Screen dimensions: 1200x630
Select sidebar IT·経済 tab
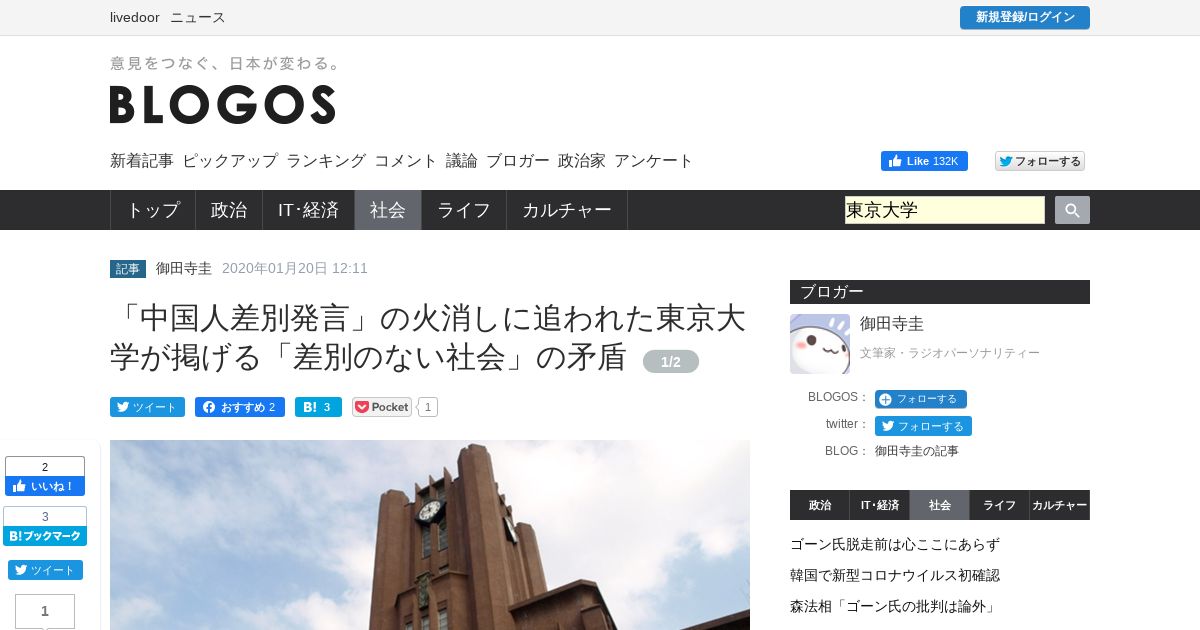[x=880, y=505]
